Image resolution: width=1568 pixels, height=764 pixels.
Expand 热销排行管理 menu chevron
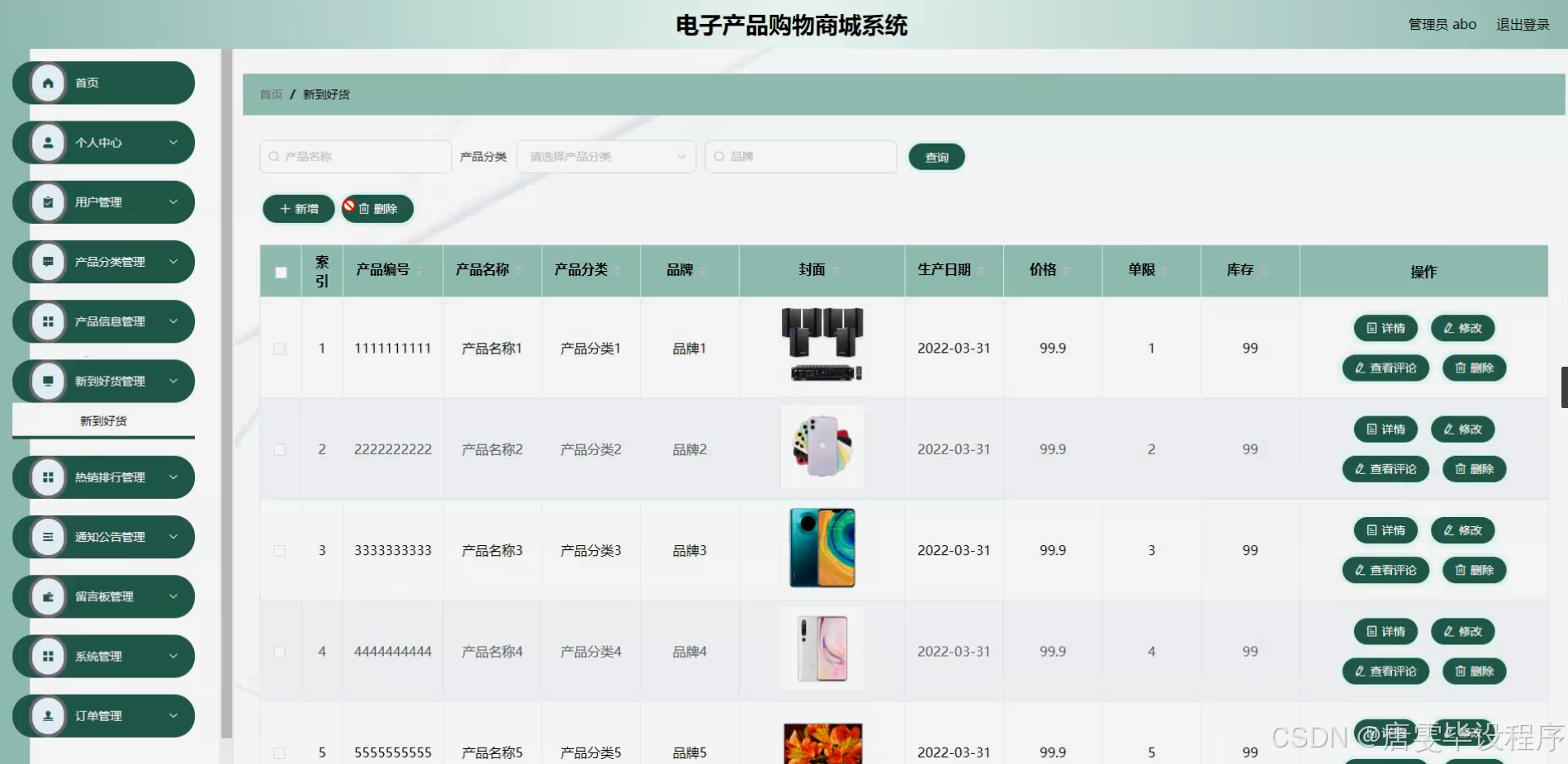[173, 477]
